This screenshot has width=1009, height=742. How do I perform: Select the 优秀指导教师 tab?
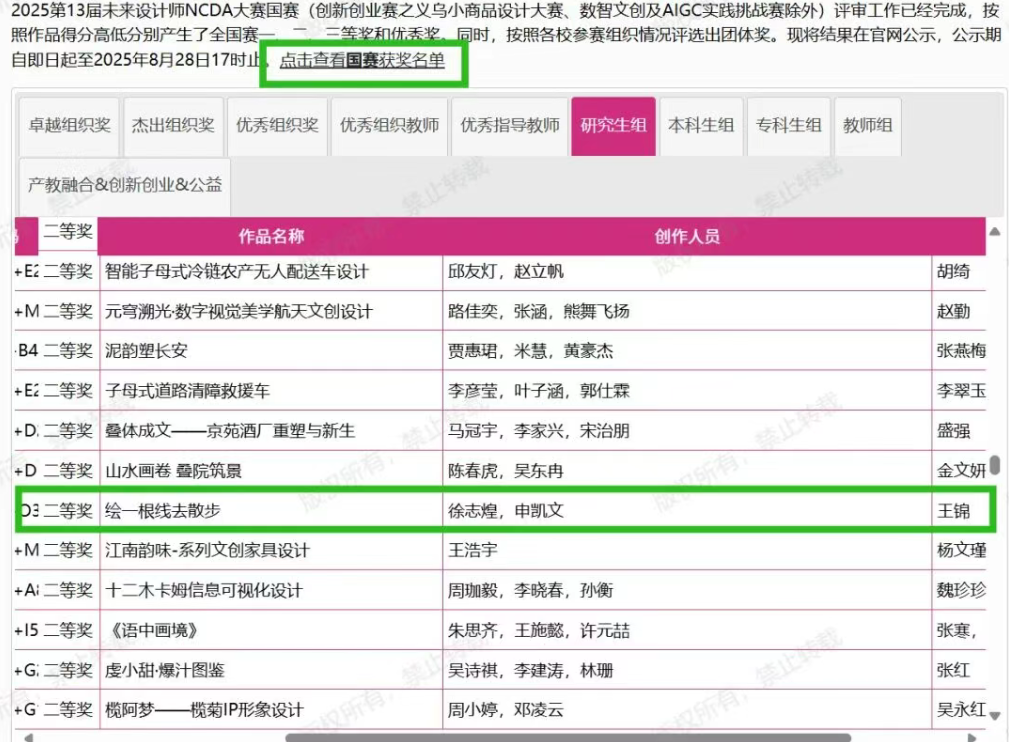click(x=510, y=126)
